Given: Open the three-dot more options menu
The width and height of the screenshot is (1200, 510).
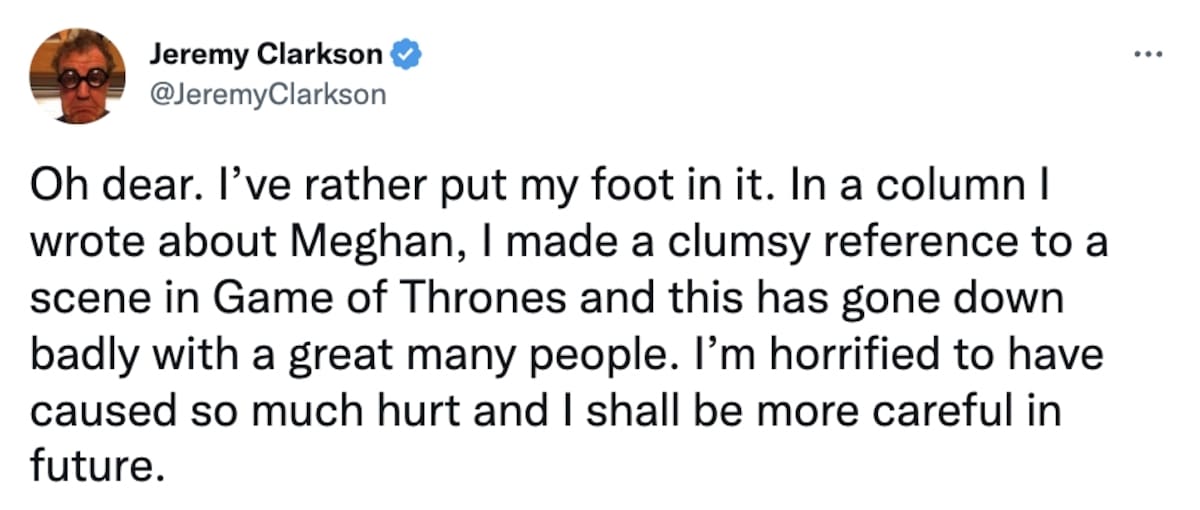Looking at the screenshot, I should point(1150,53).
